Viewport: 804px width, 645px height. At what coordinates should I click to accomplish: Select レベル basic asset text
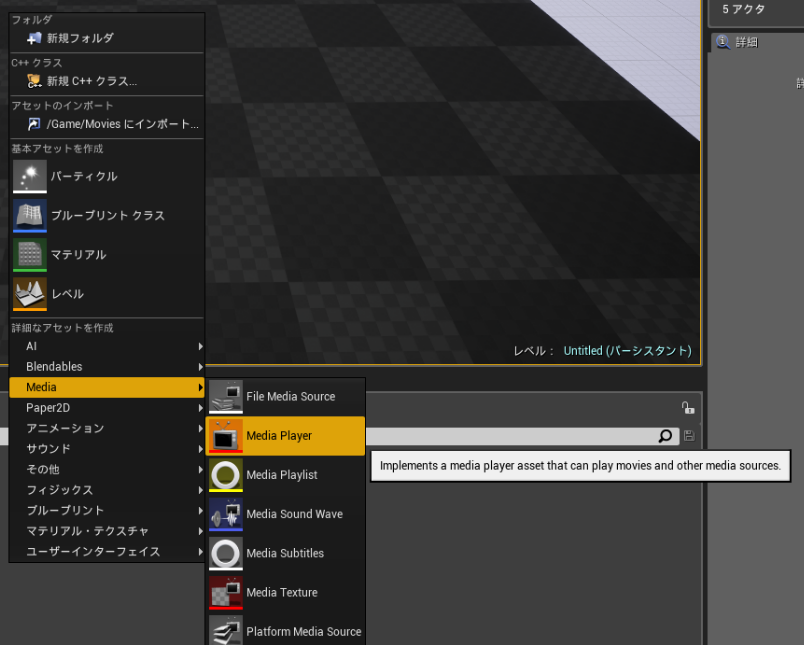point(68,294)
